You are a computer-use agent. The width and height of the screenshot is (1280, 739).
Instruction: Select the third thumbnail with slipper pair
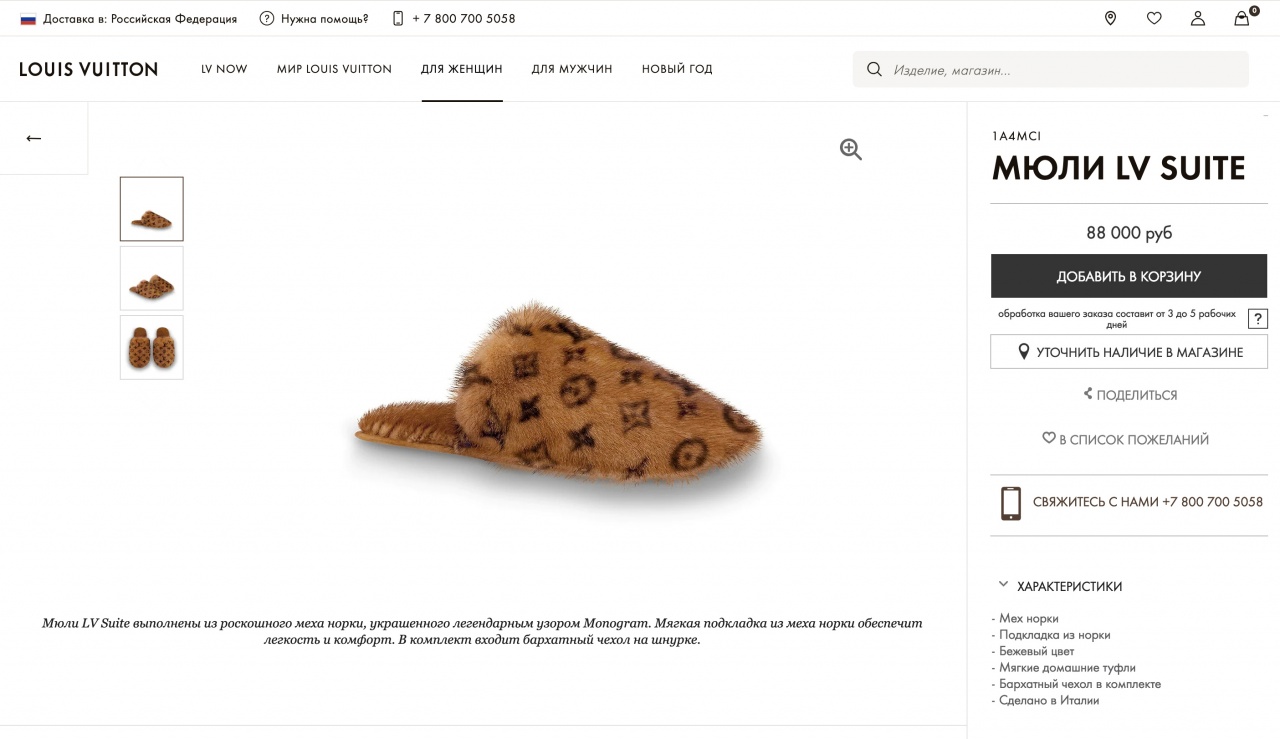[152, 347]
